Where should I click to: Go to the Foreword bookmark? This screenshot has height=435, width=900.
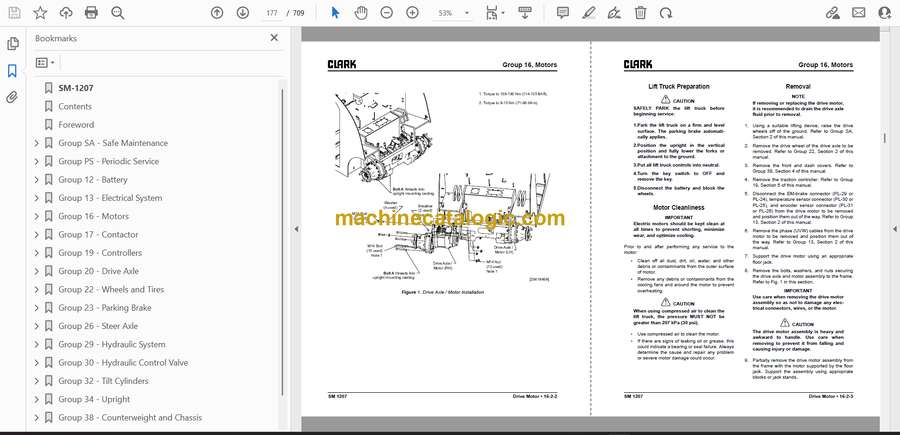76,125
